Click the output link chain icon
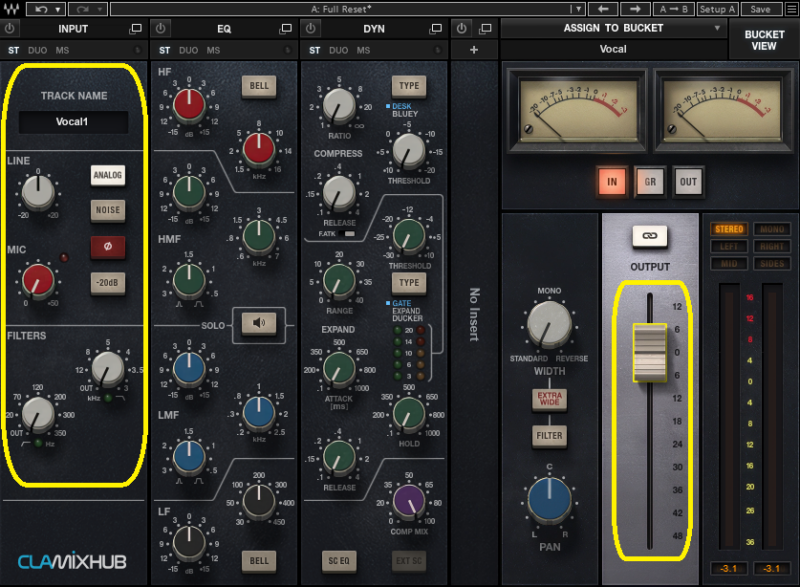This screenshot has width=800, height=587. click(648, 236)
